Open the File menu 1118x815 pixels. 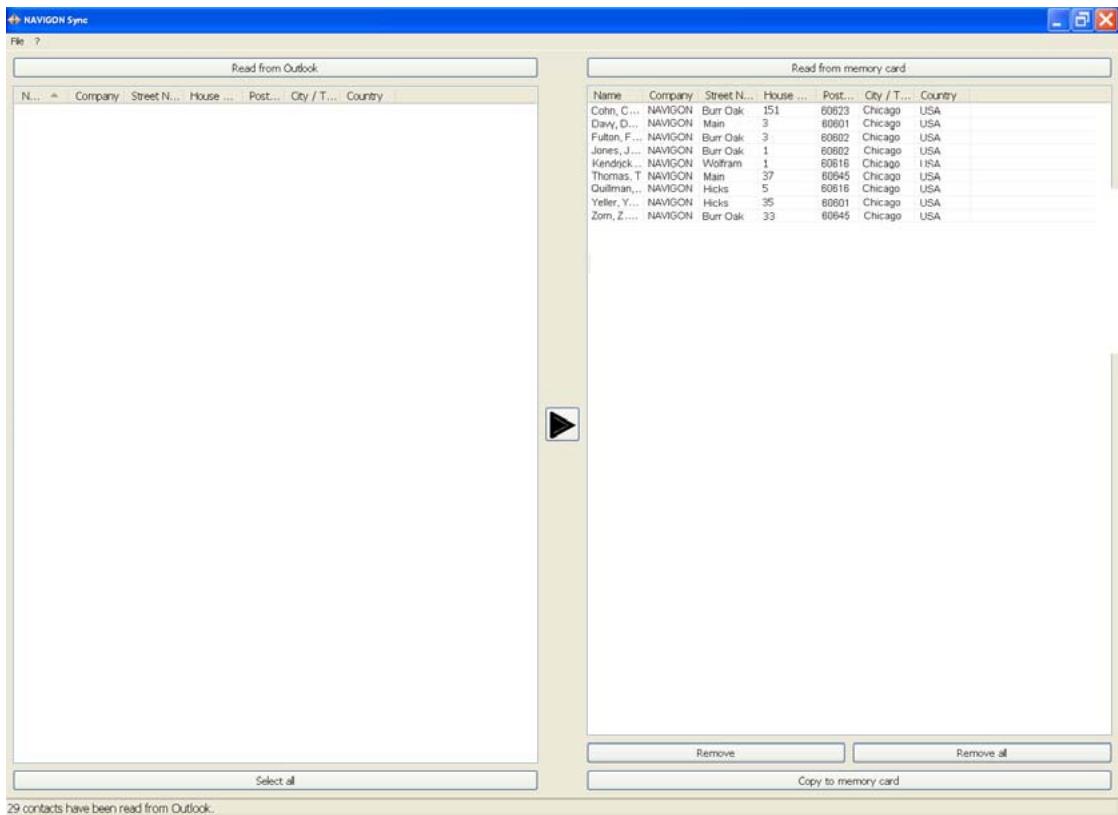tap(17, 41)
